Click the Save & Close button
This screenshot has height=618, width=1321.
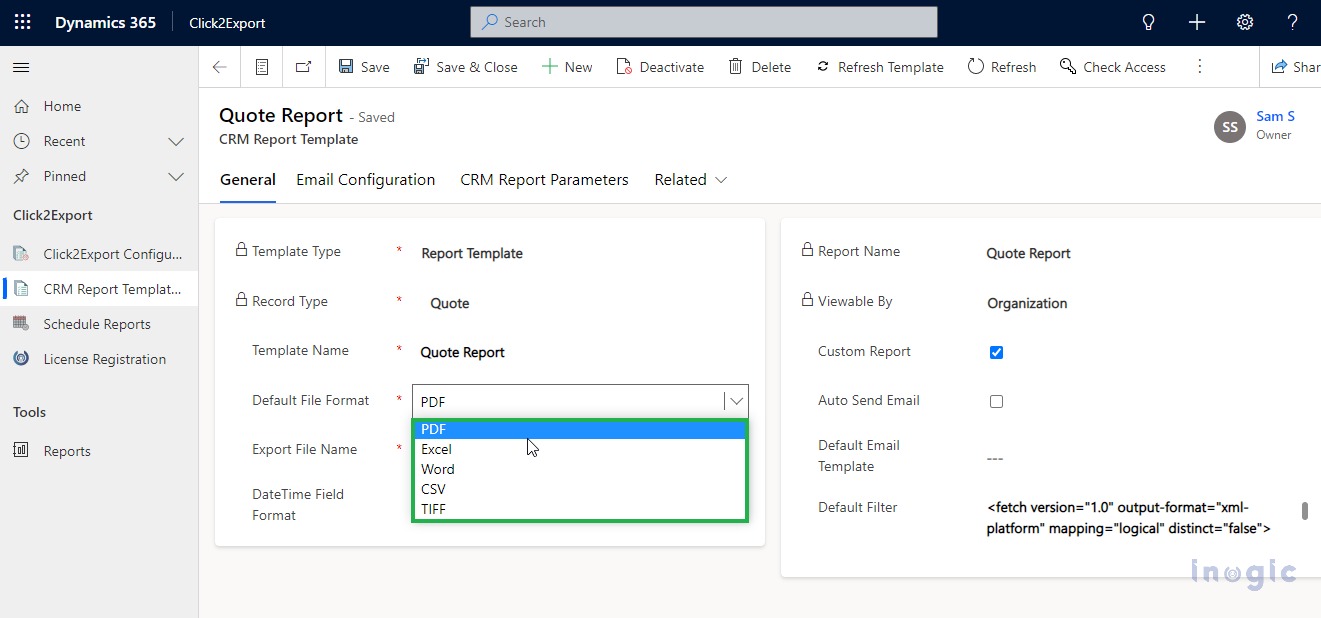466,67
